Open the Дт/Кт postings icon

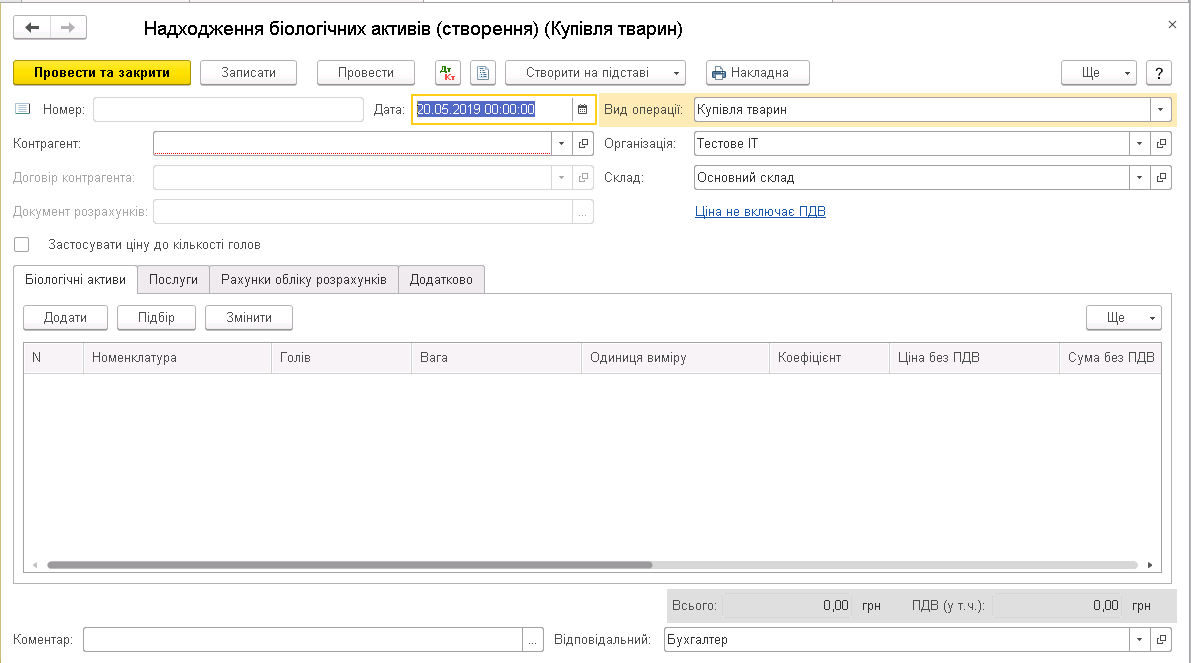pyautogui.click(x=447, y=73)
